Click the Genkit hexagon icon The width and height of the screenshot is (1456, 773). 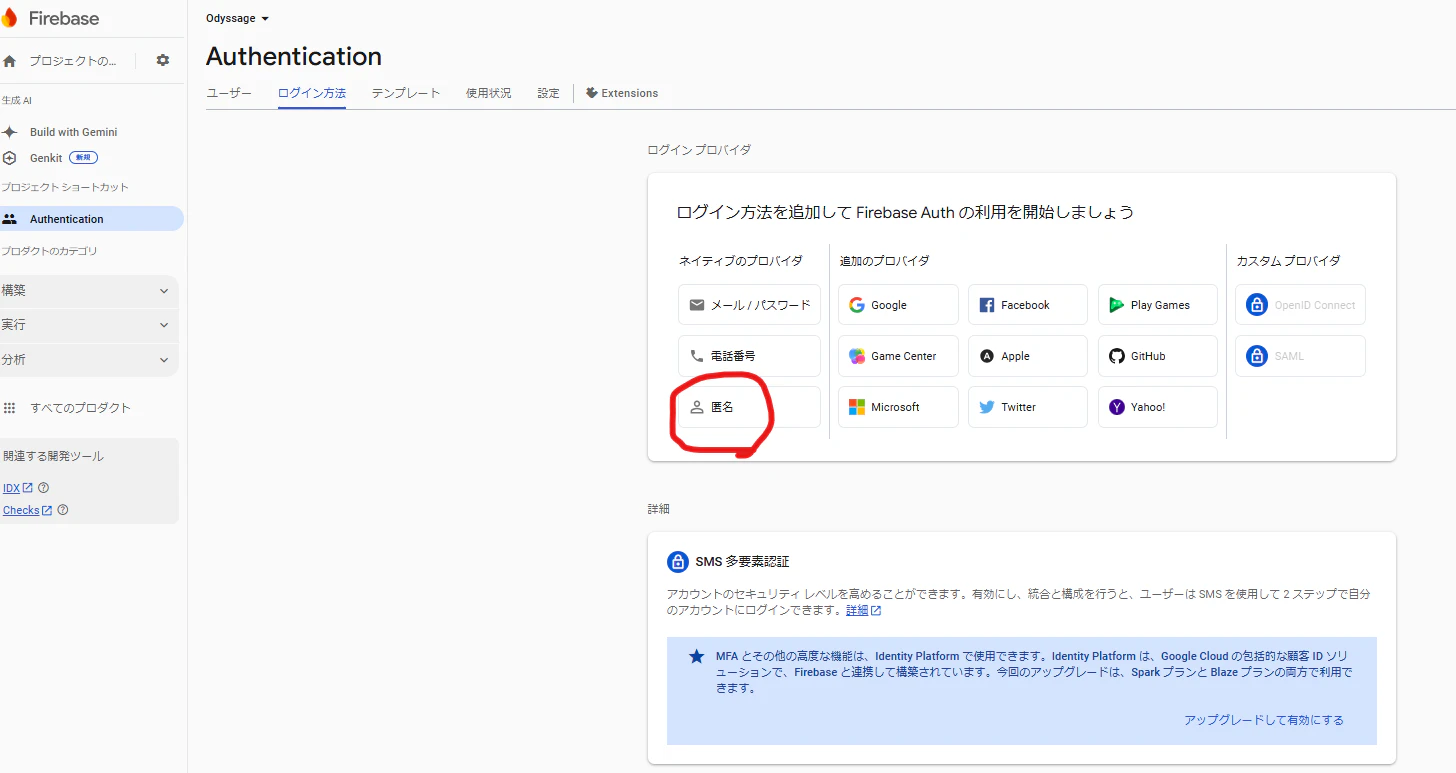(10, 158)
